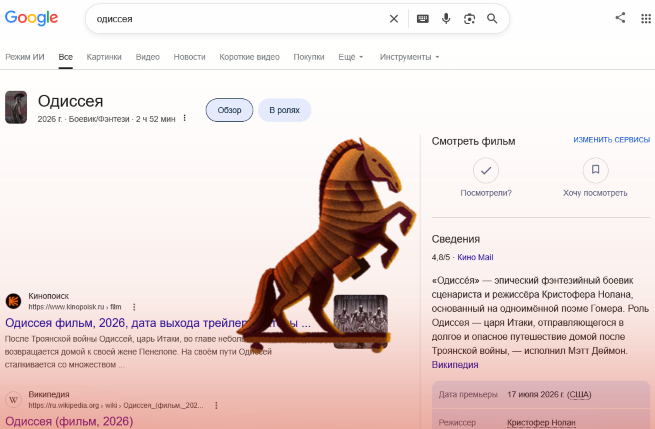Open options menu for Википедия result
The width and height of the screenshot is (655, 429).
(216, 405)
